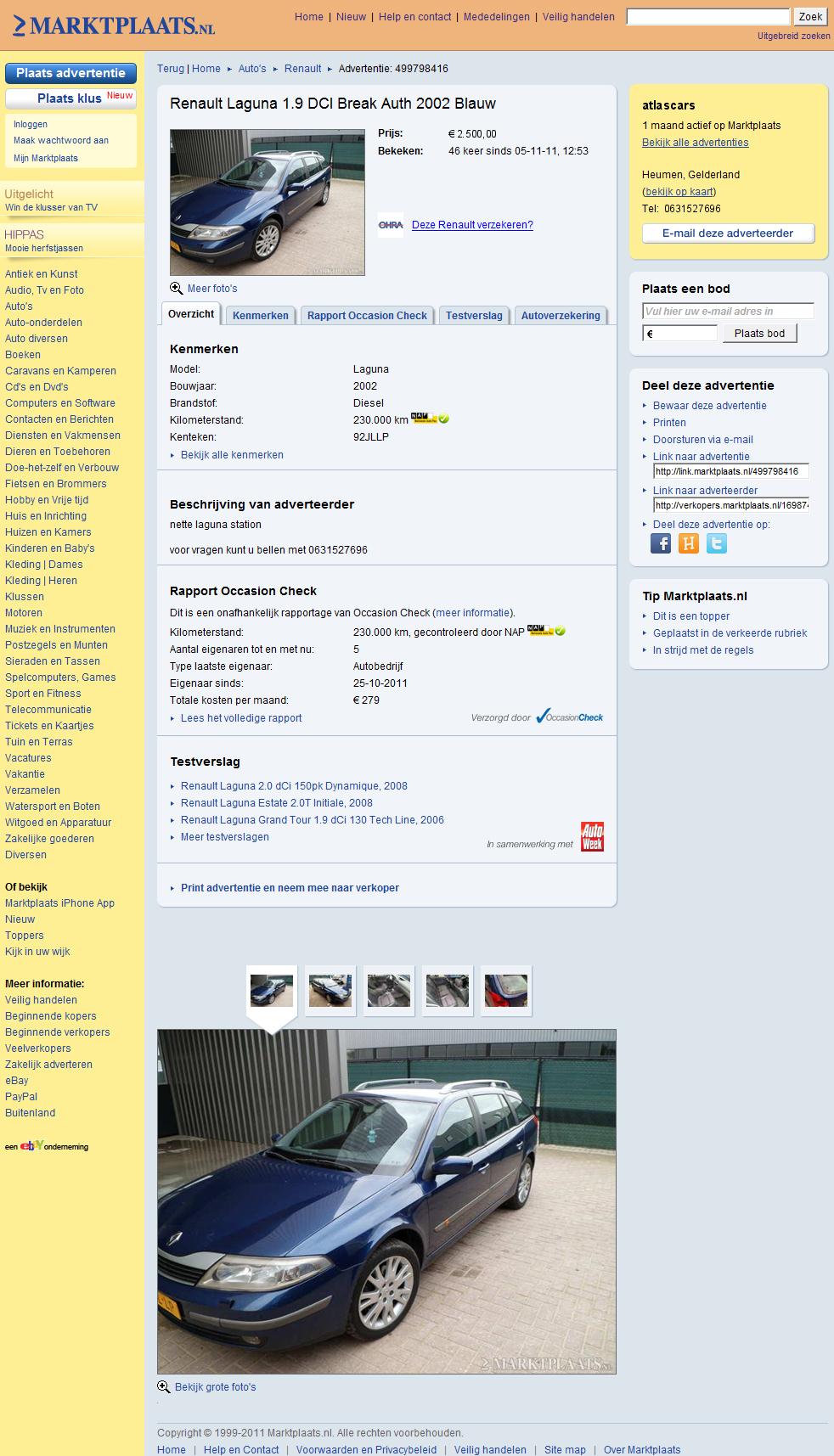This screenshot has height=1456, width=834.
Task: Click the Plaats advertentie button
Action: click(x=70, y=73)
